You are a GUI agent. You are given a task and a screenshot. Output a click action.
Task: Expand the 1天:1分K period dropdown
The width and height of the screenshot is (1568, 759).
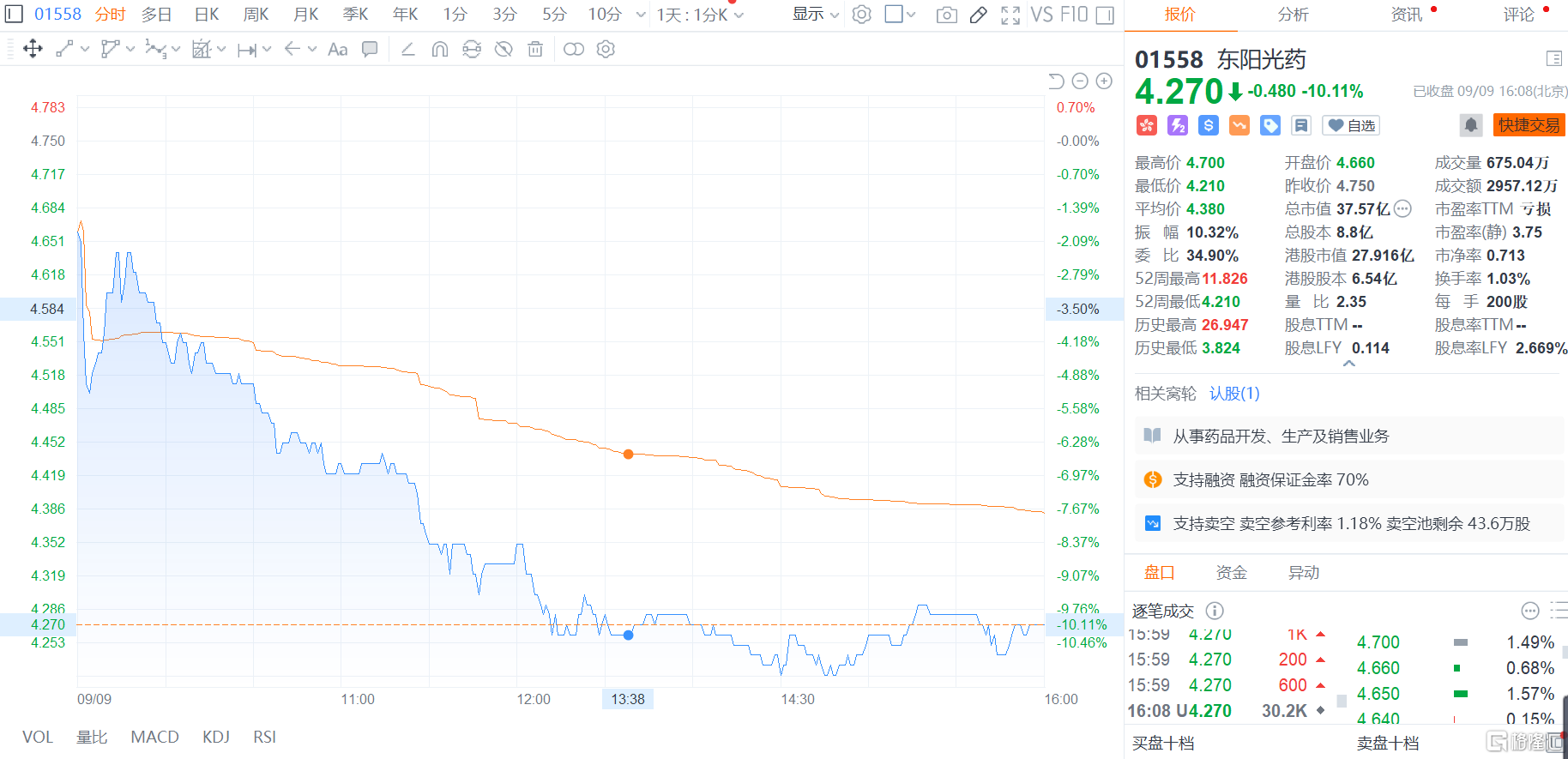coord(700,15)
